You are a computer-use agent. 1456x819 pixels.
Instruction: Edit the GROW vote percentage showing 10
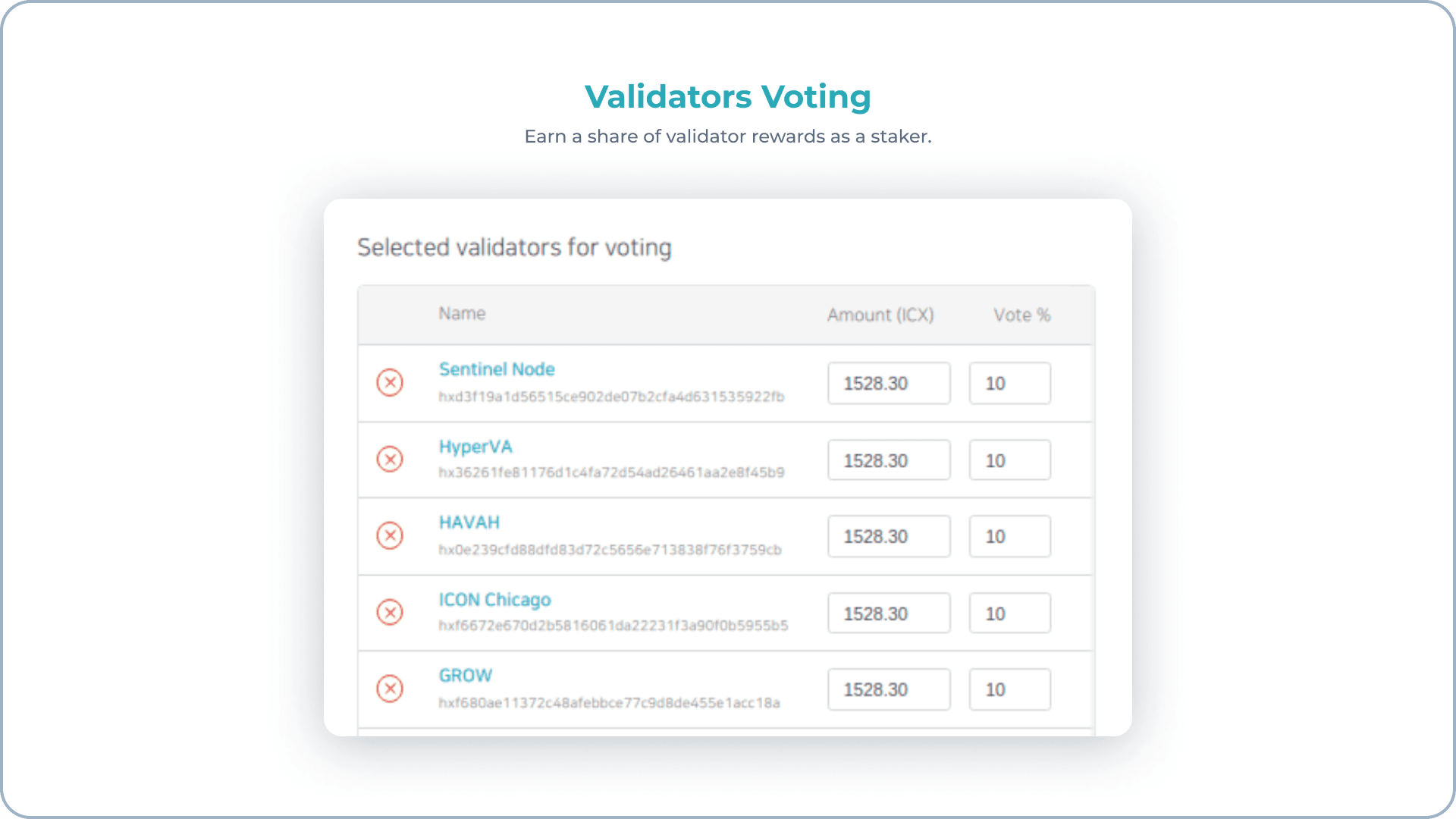[1009, 689]
